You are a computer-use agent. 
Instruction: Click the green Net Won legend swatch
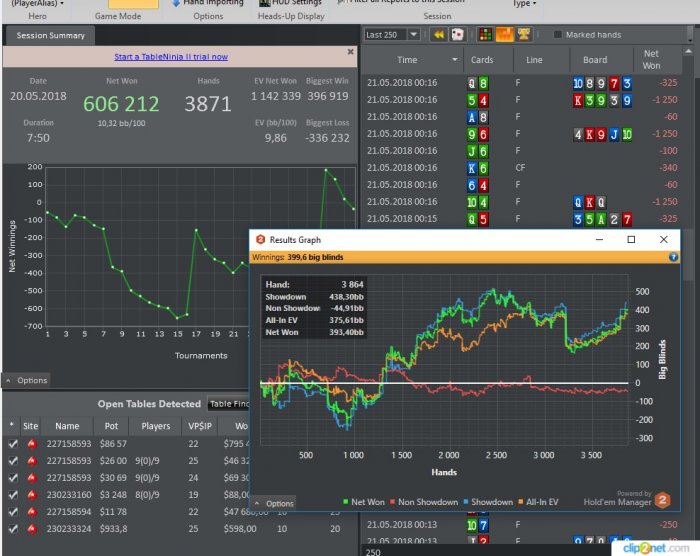pyautogui.click(x=348, y=502)
